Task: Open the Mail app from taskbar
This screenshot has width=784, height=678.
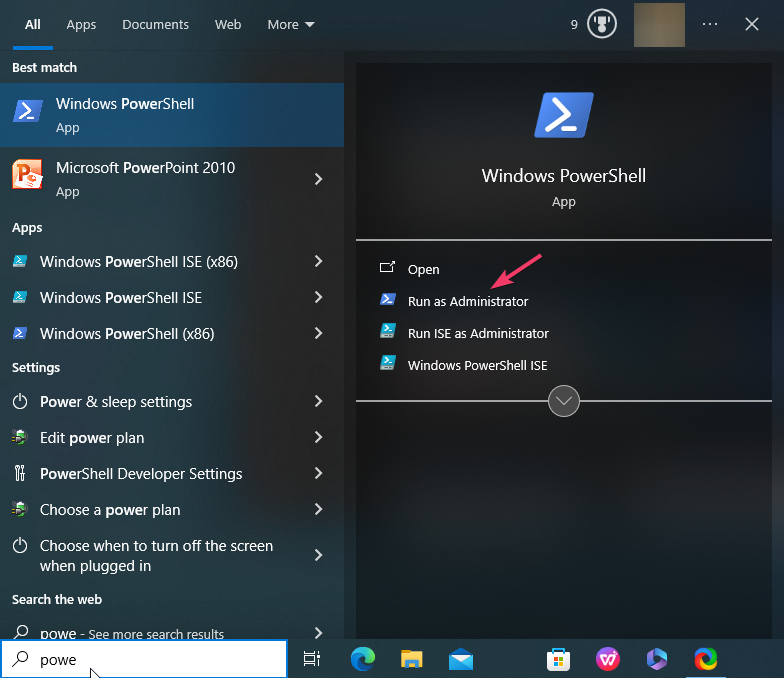Action: click(x=460, y=659)
